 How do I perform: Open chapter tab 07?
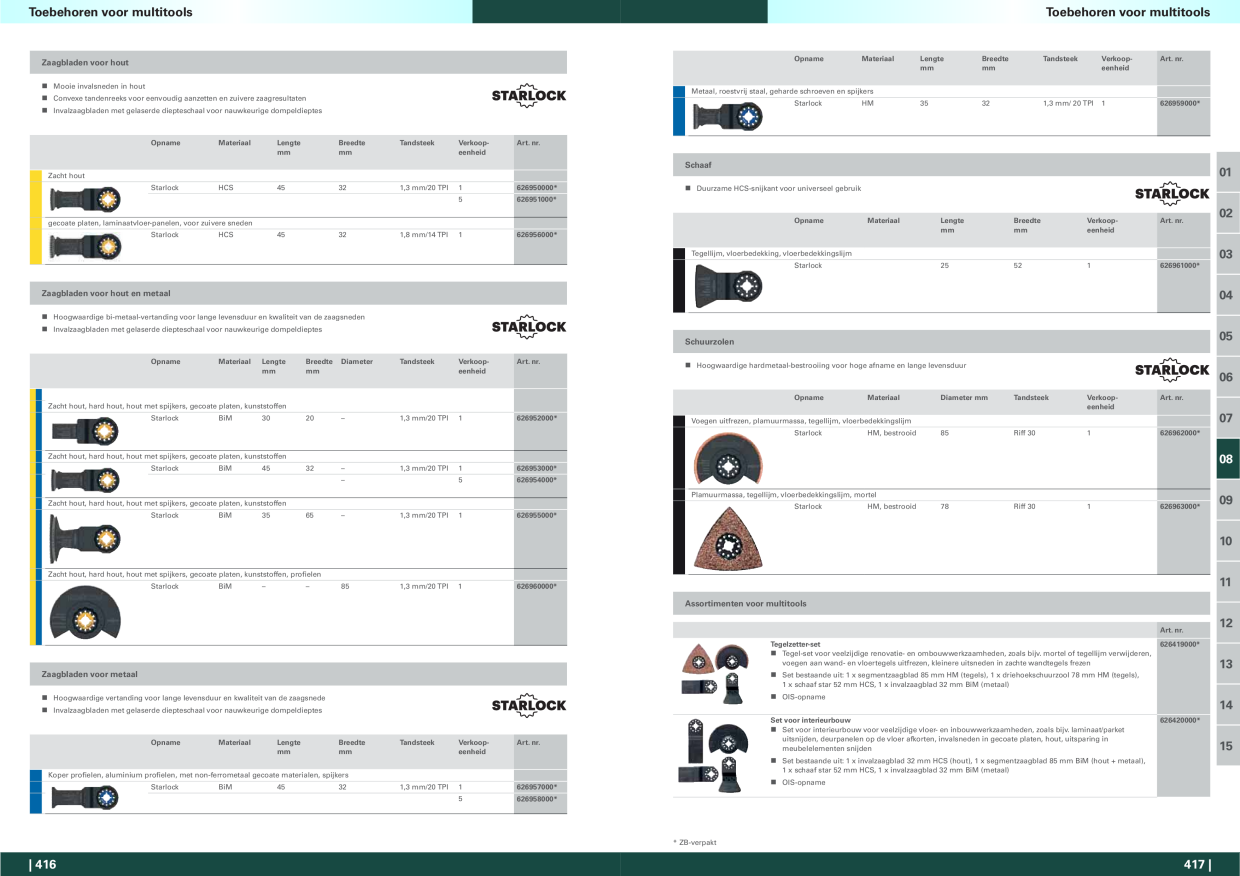point(1226,418)
